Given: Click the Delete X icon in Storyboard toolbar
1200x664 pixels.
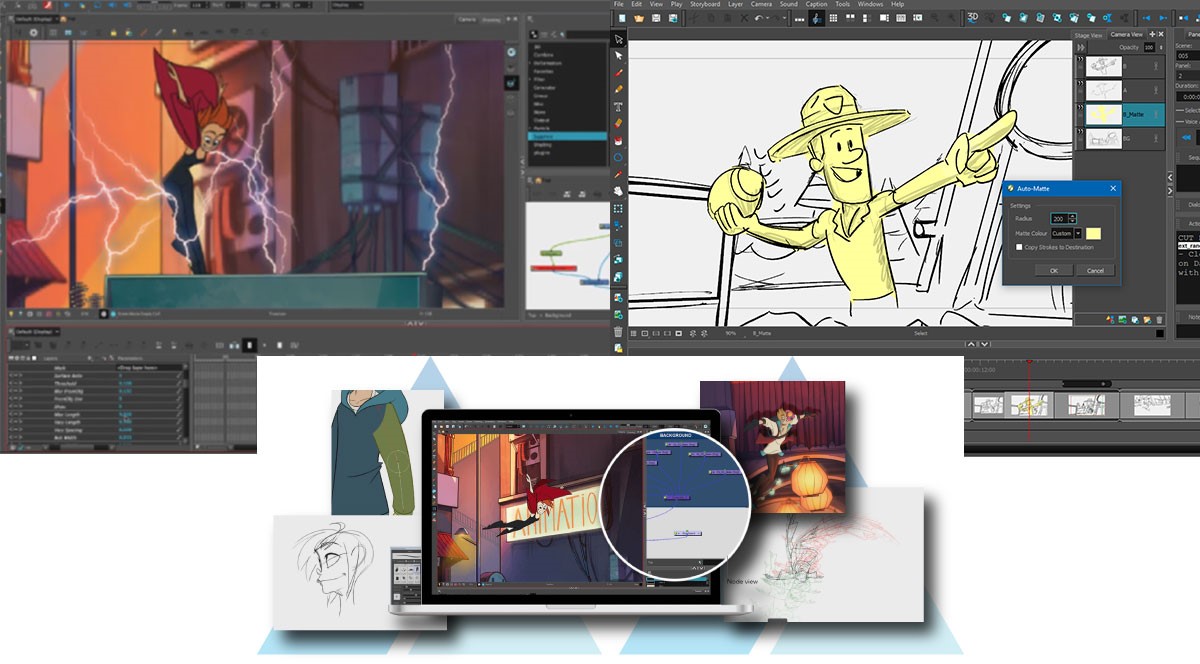Looking at the screenshot, I should coord(745,18).
